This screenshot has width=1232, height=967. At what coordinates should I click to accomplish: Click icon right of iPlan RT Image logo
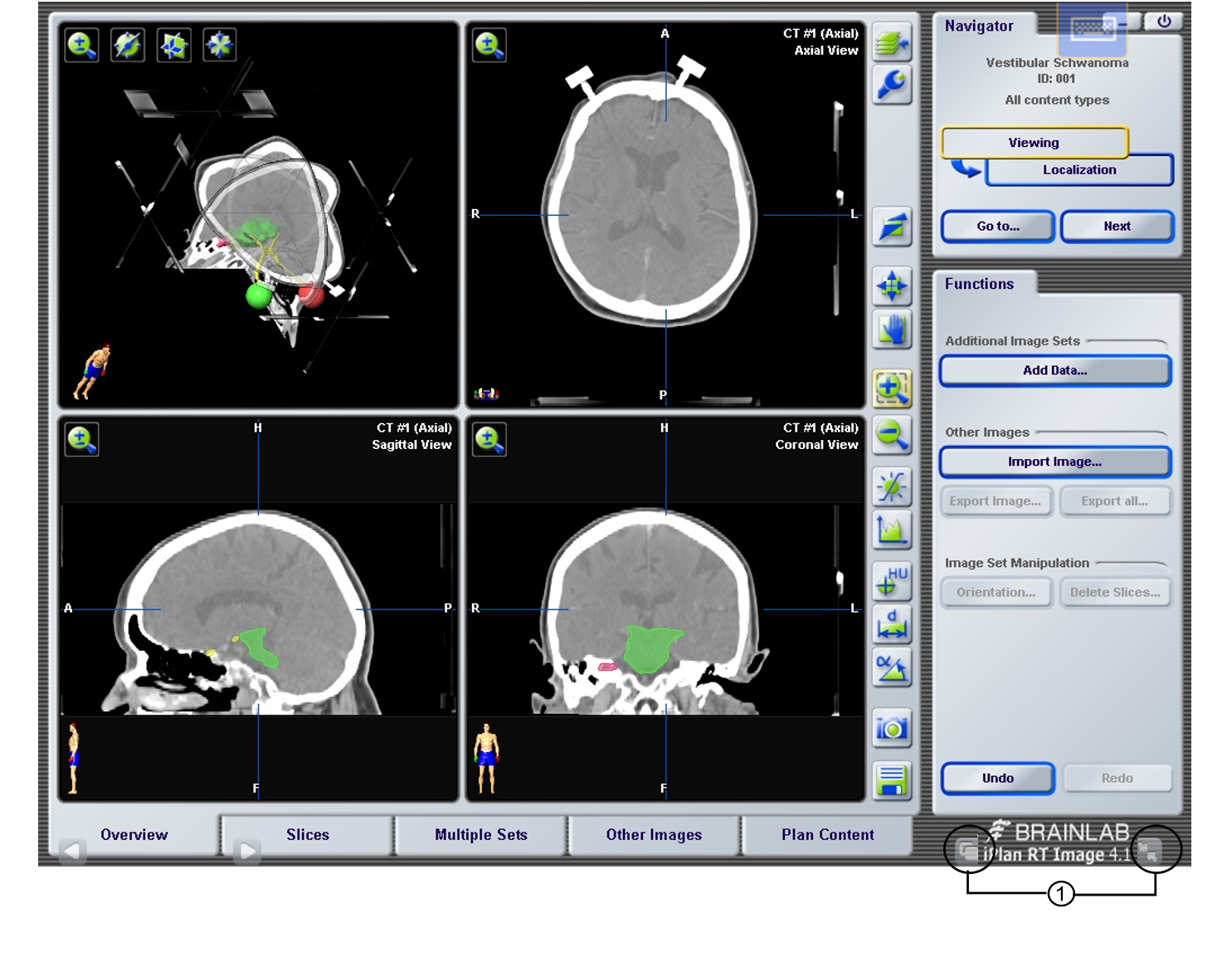click(1149, 850)
